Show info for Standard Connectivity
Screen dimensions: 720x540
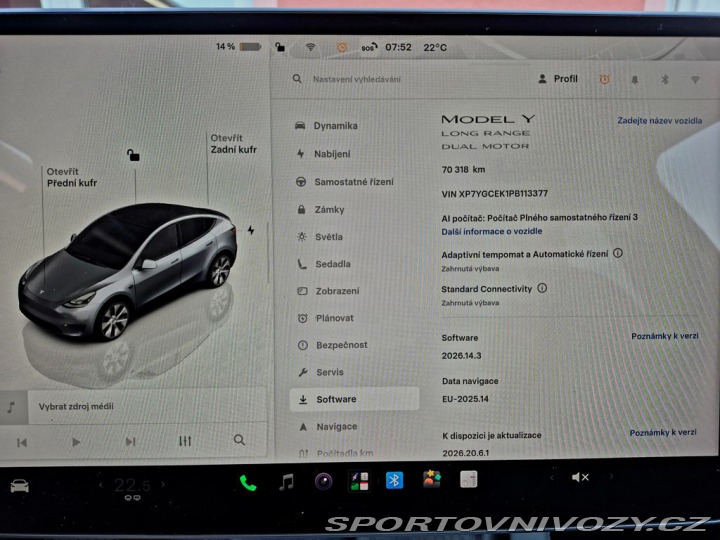point(542,288)
